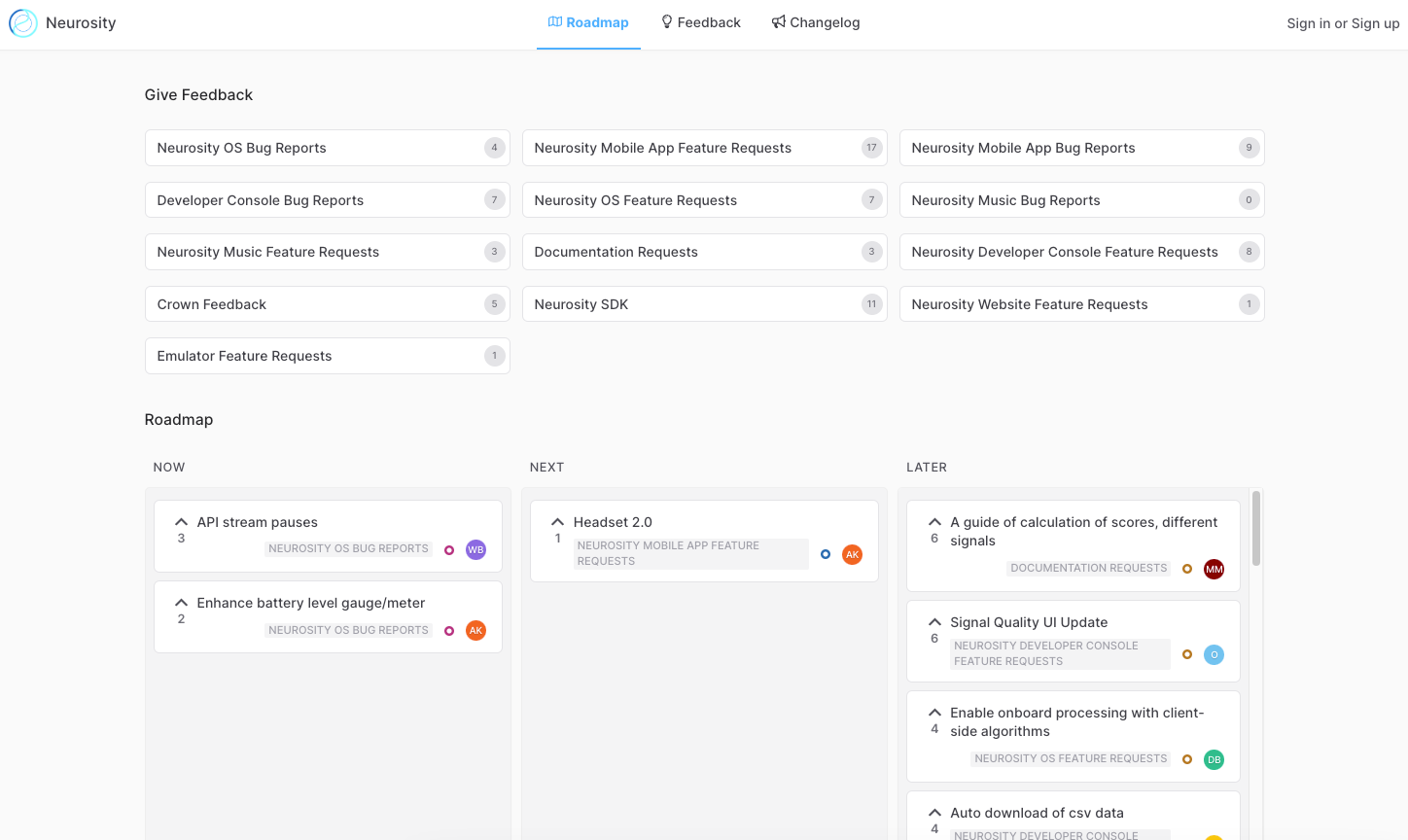Open the Headset 2.0 post

pyautogui.click(x=613, y=522)
